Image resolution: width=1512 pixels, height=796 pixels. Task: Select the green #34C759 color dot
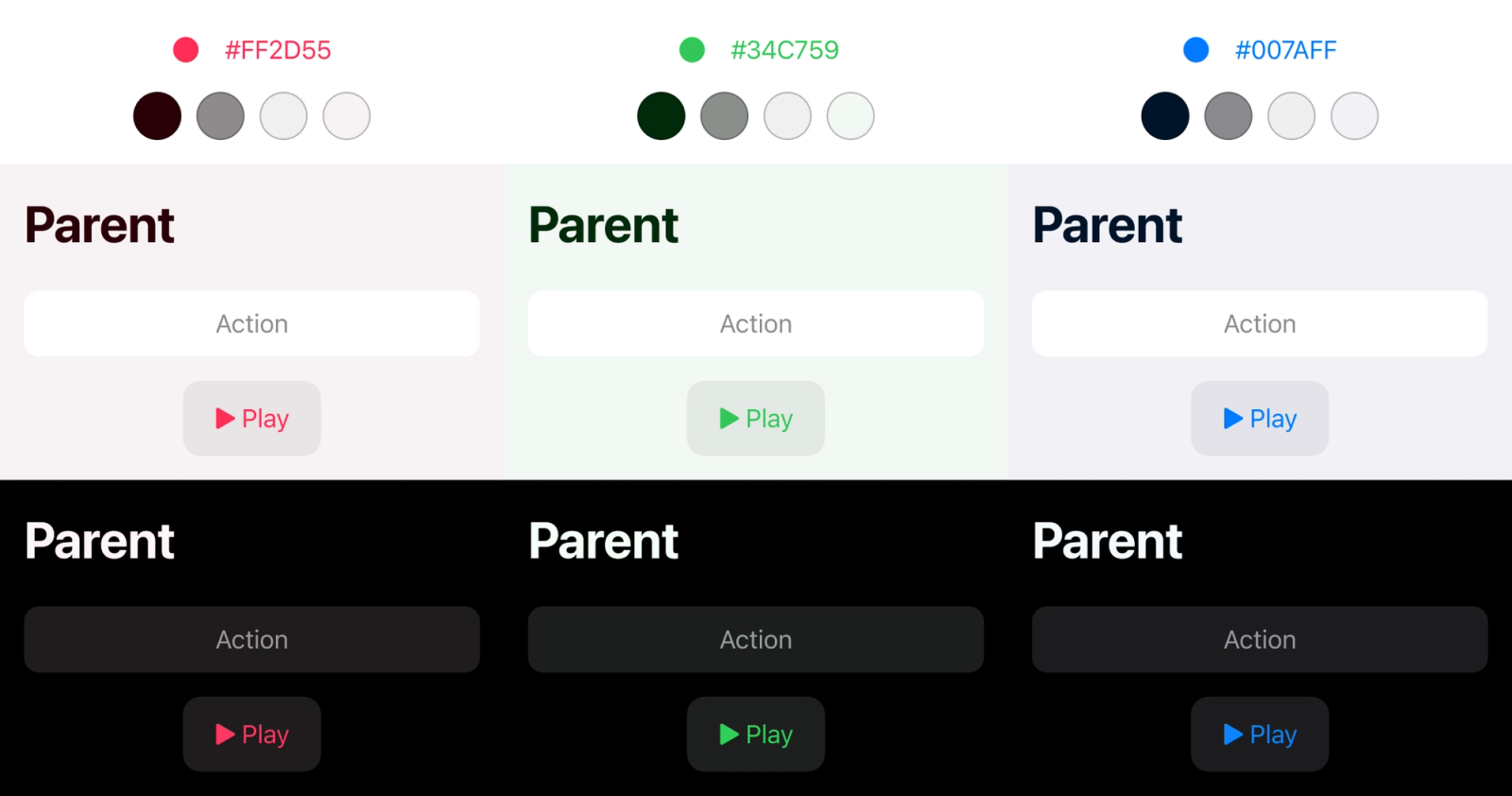pos(692,50)
